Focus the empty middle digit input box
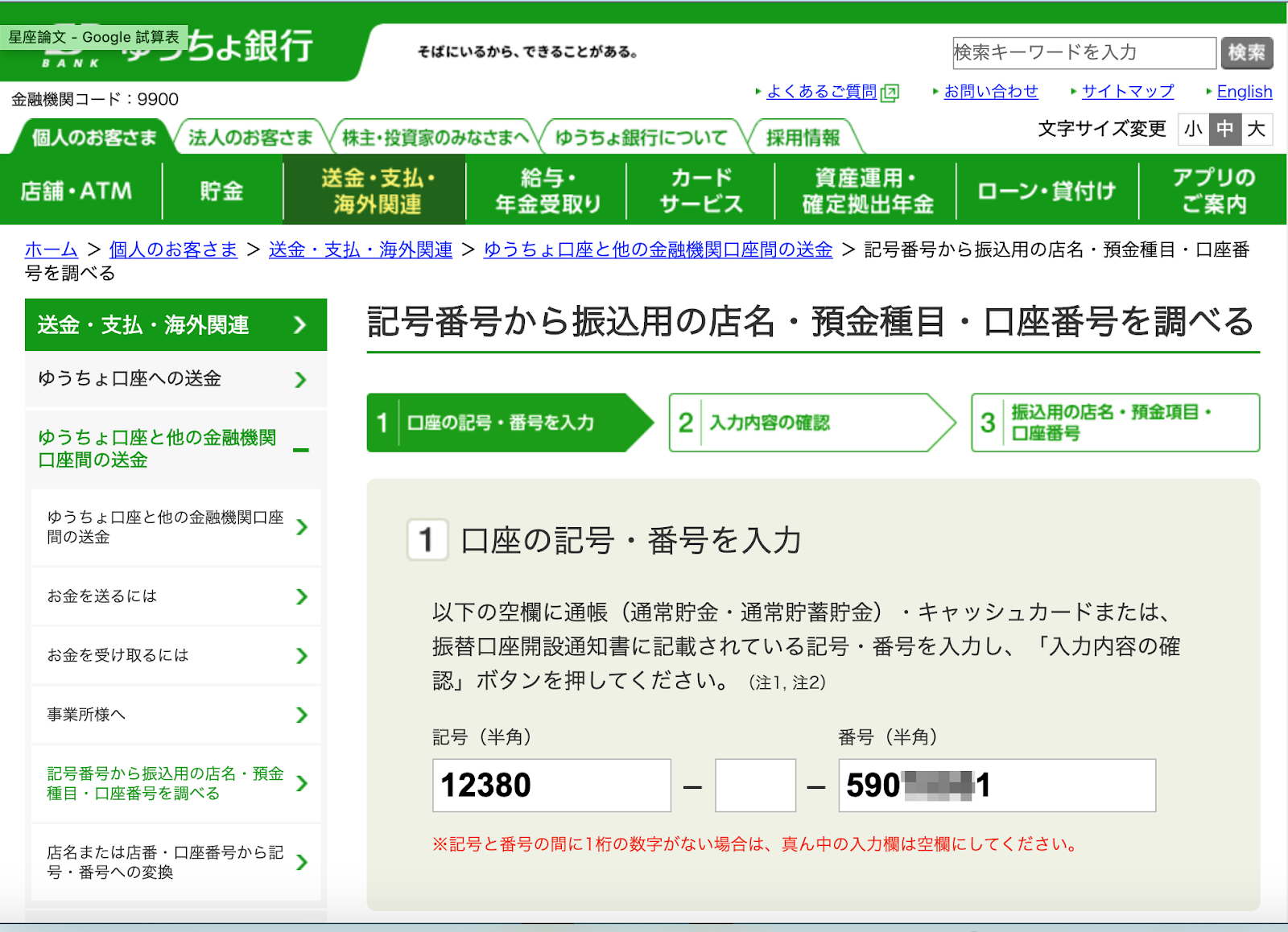 point(755,786)
